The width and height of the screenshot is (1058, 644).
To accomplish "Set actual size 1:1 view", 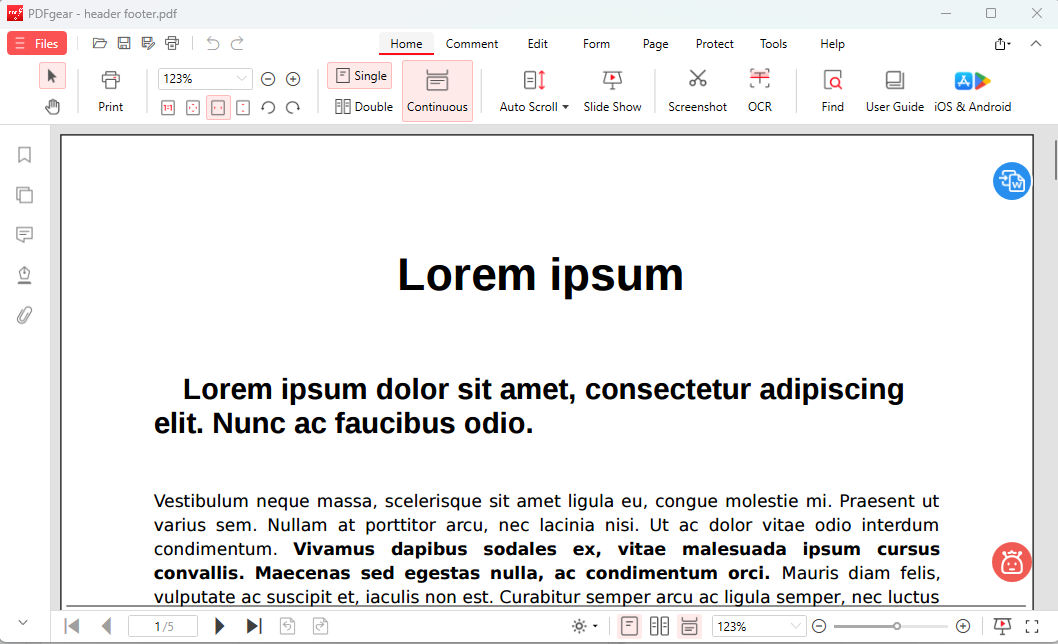I will pos(168,107).
